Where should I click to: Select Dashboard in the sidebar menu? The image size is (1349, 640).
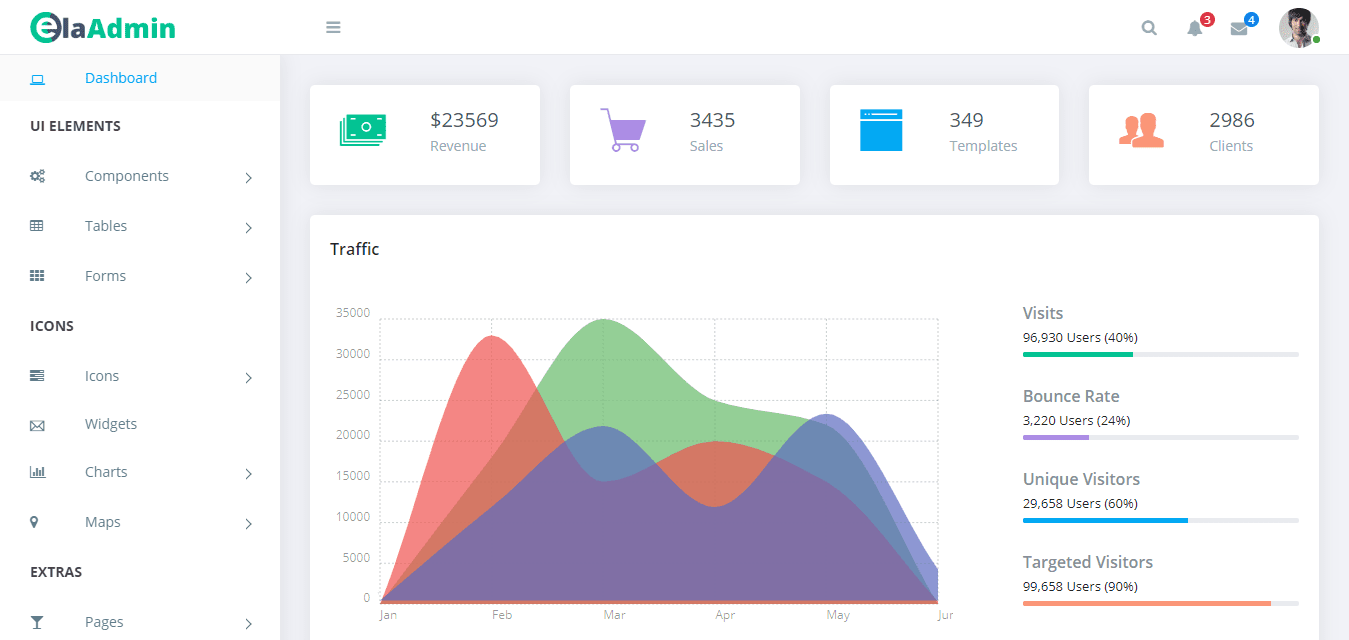point(120,77)
